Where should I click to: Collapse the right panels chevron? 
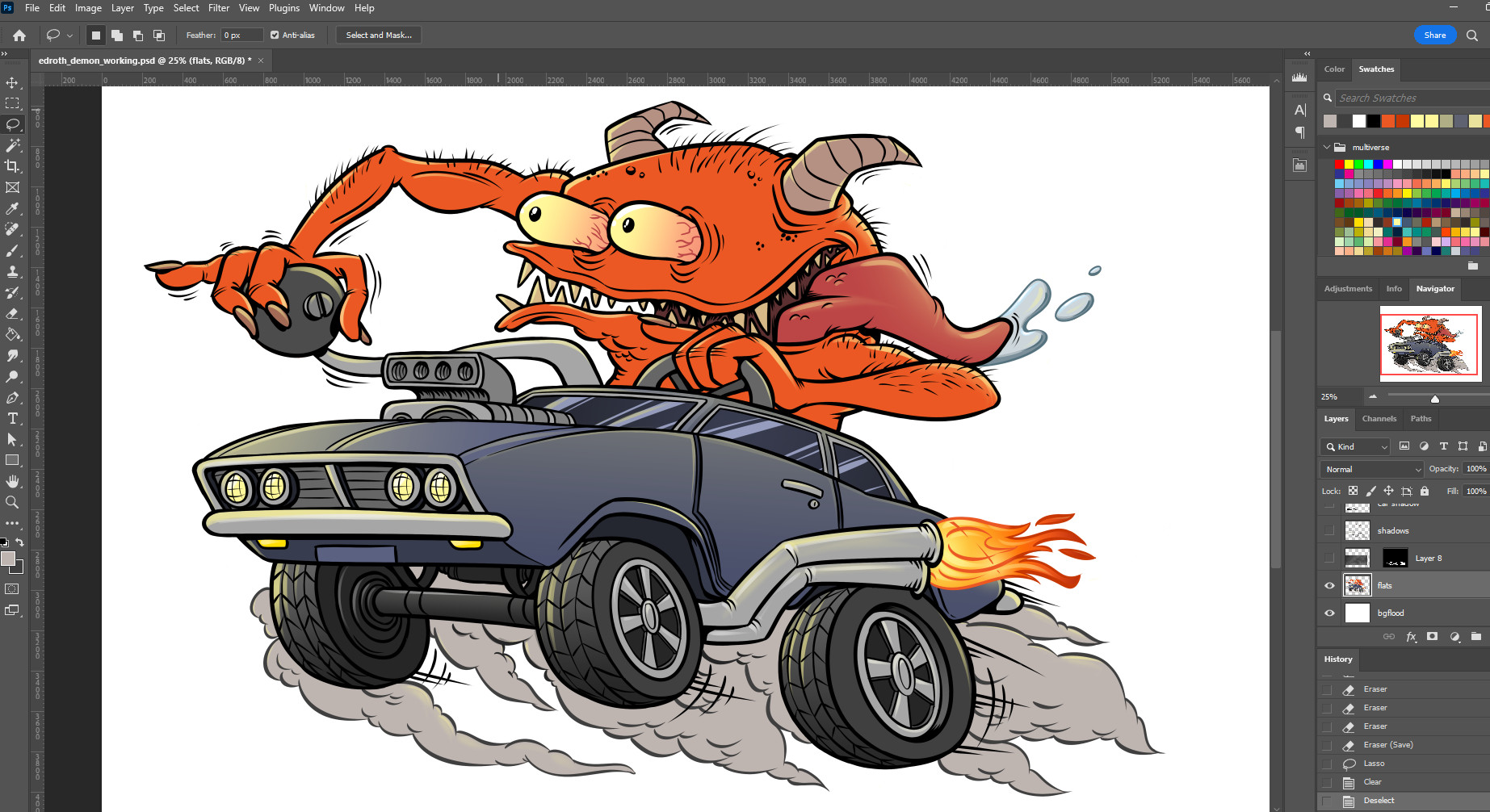pyautogui.click(x=1307, y=53)
